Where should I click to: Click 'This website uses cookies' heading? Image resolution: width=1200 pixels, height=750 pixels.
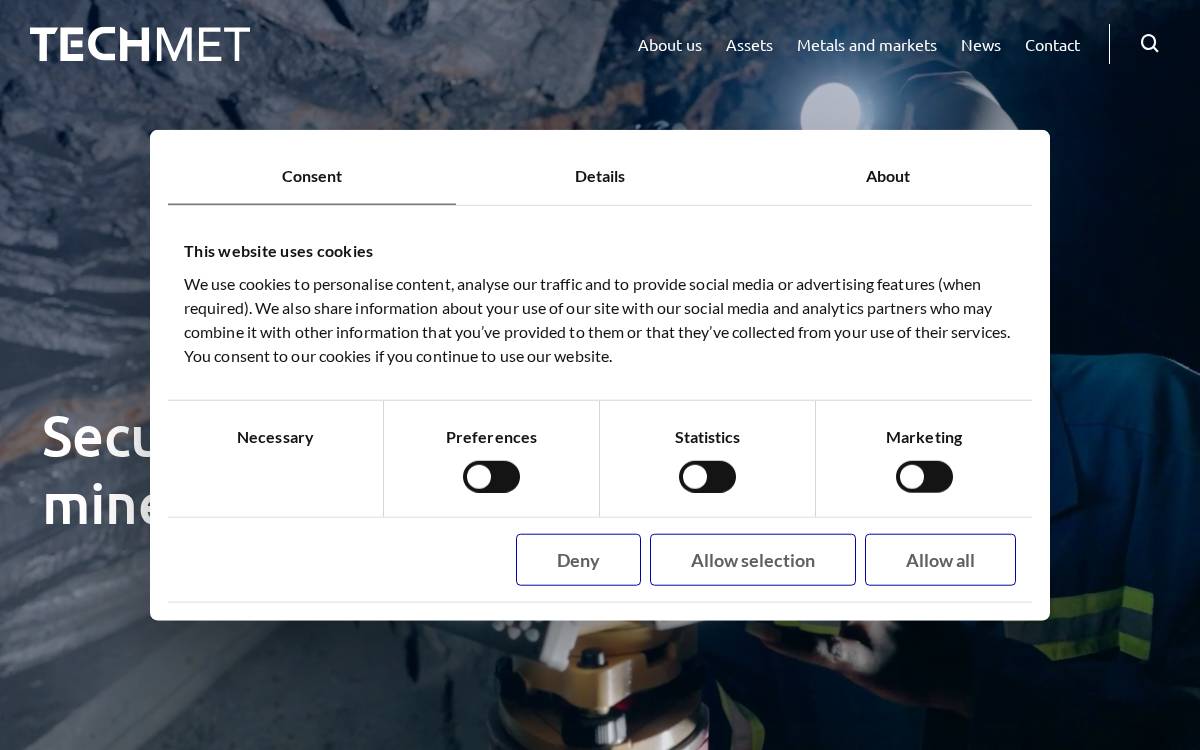278,251
